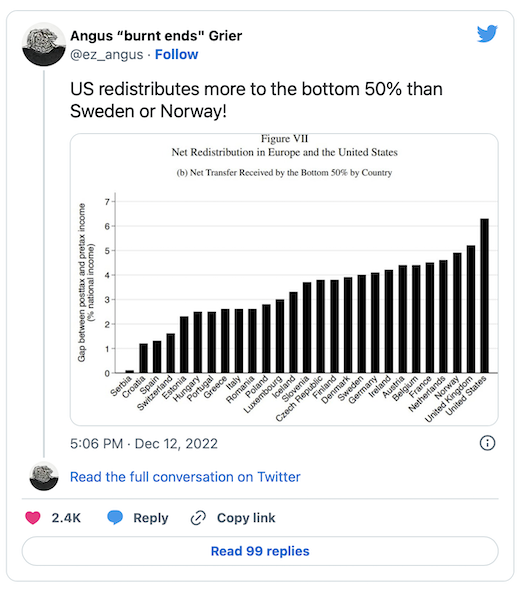Open the 5:06 PM Dec 12, 2022 timestamp

coord(144,444)
